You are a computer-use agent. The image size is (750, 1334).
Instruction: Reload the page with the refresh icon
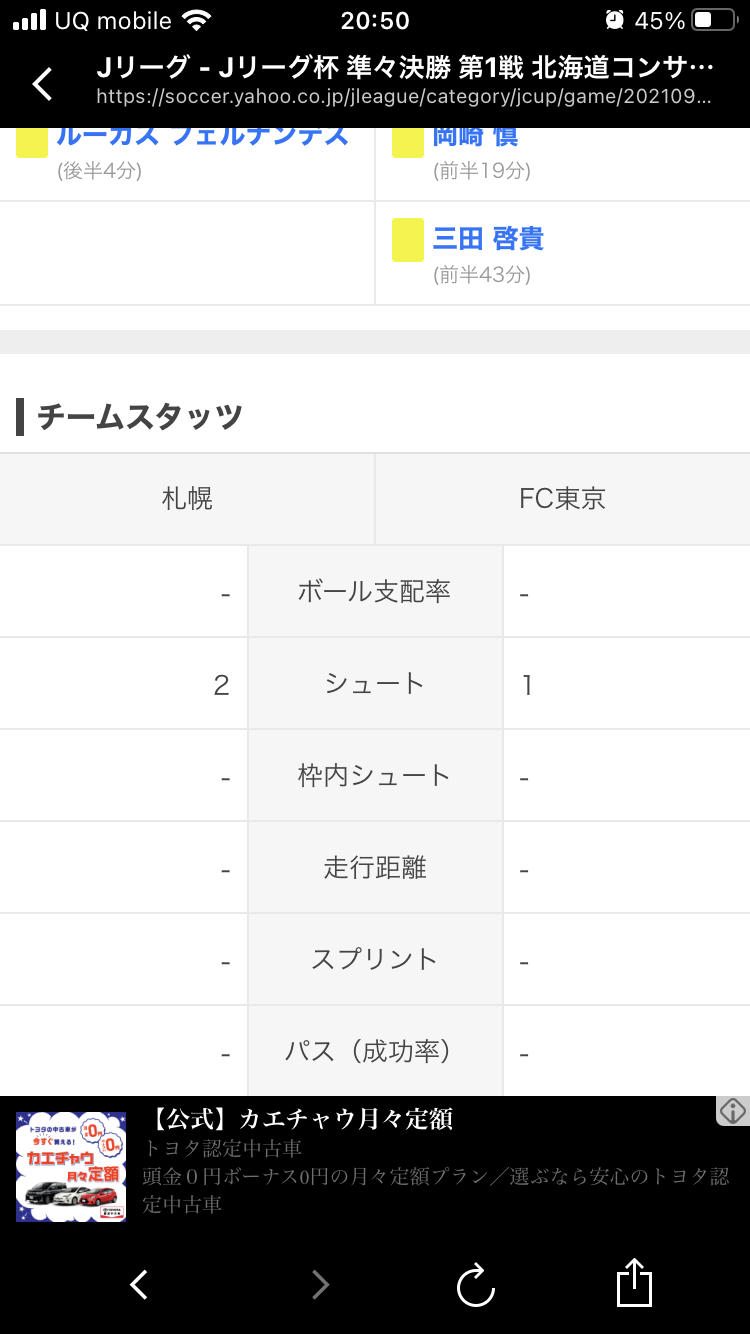pyautogui.click(x=476, y=1285)
